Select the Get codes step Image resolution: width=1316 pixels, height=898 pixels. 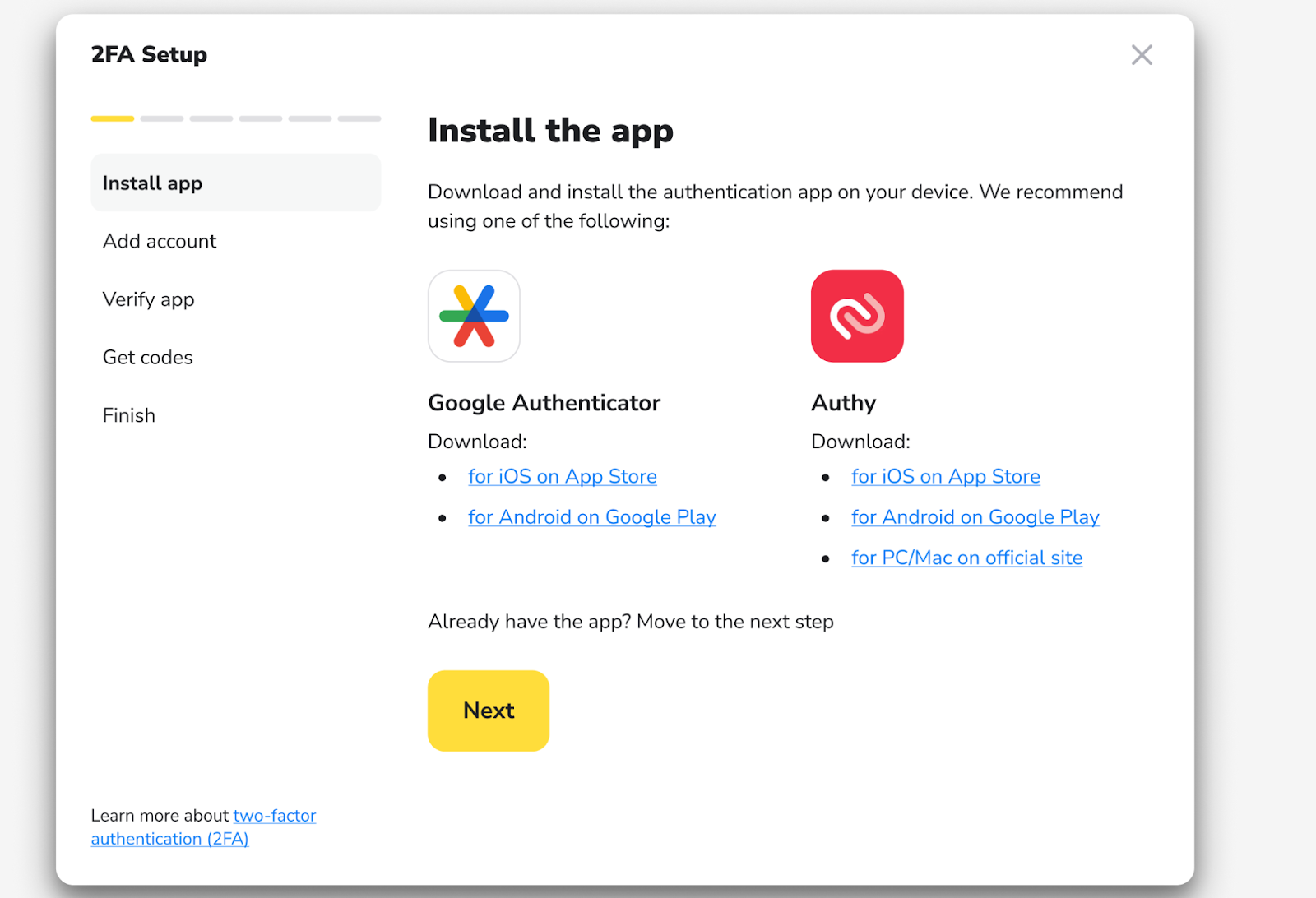pyautogui.click(x=148, y=357)
